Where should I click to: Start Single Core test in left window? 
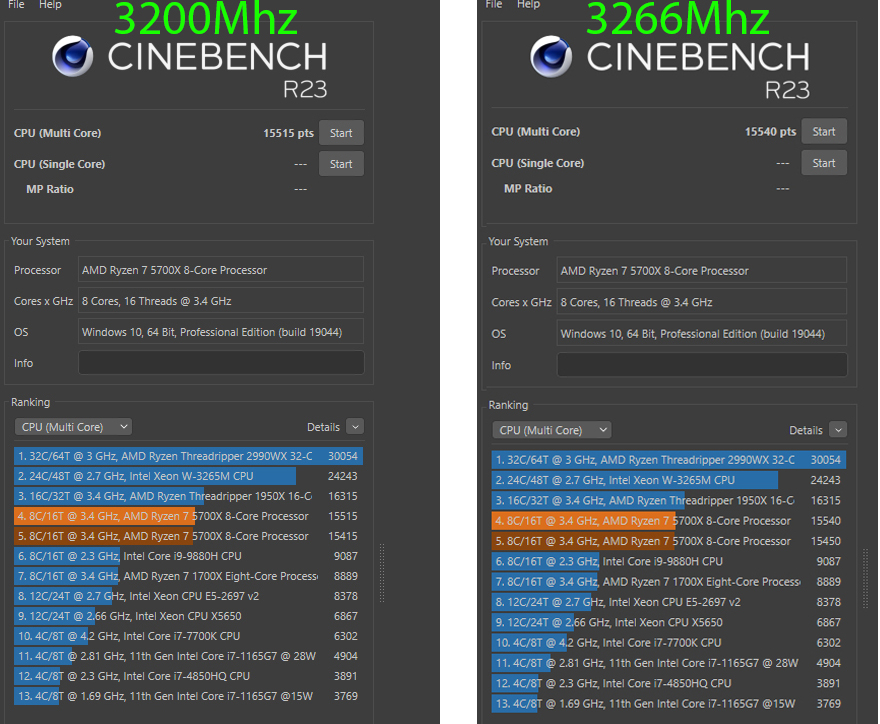tap(341, 164)
